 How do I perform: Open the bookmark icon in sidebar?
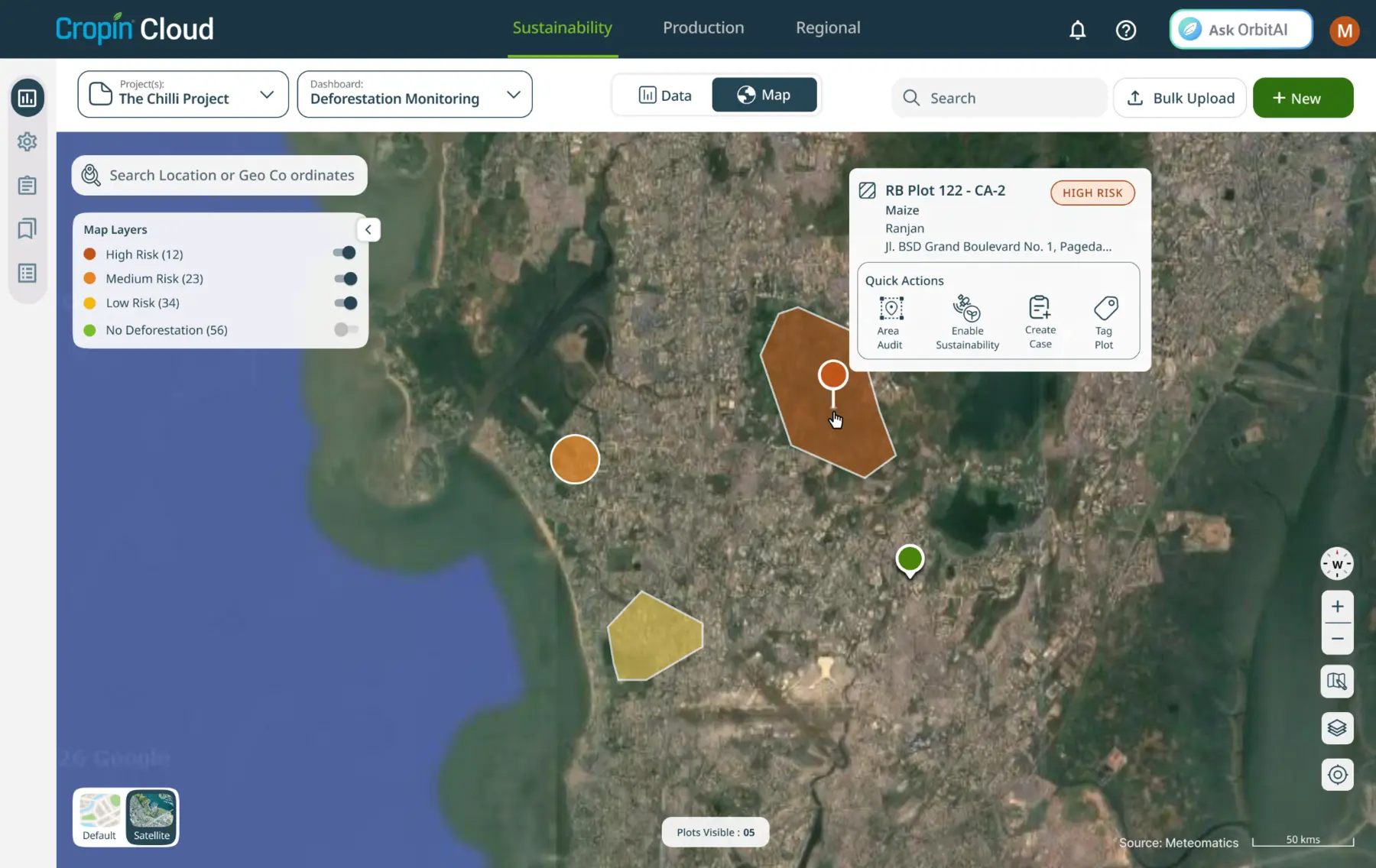point(28,228)
